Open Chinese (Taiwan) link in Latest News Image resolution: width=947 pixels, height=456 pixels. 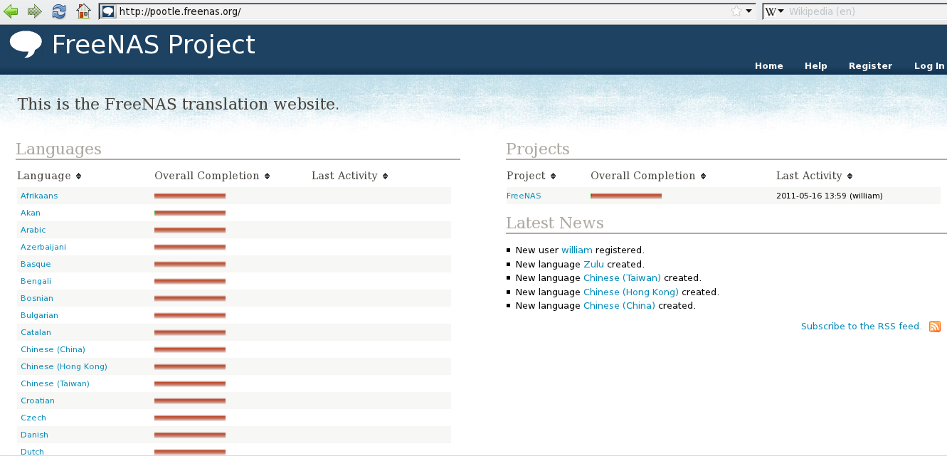click(x=622, y=278)
